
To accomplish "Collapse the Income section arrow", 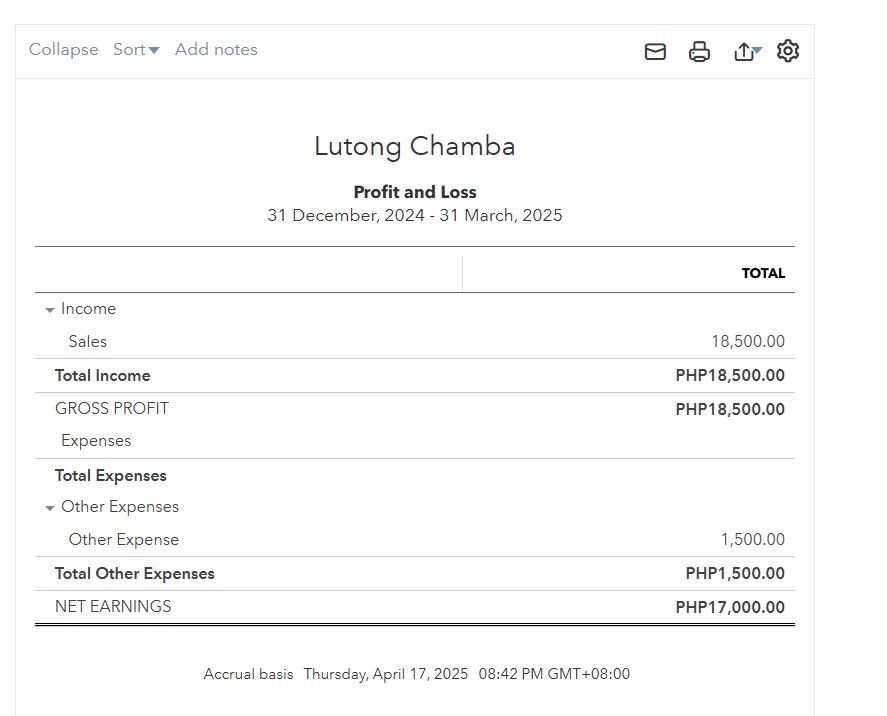I will pos(50,310).
